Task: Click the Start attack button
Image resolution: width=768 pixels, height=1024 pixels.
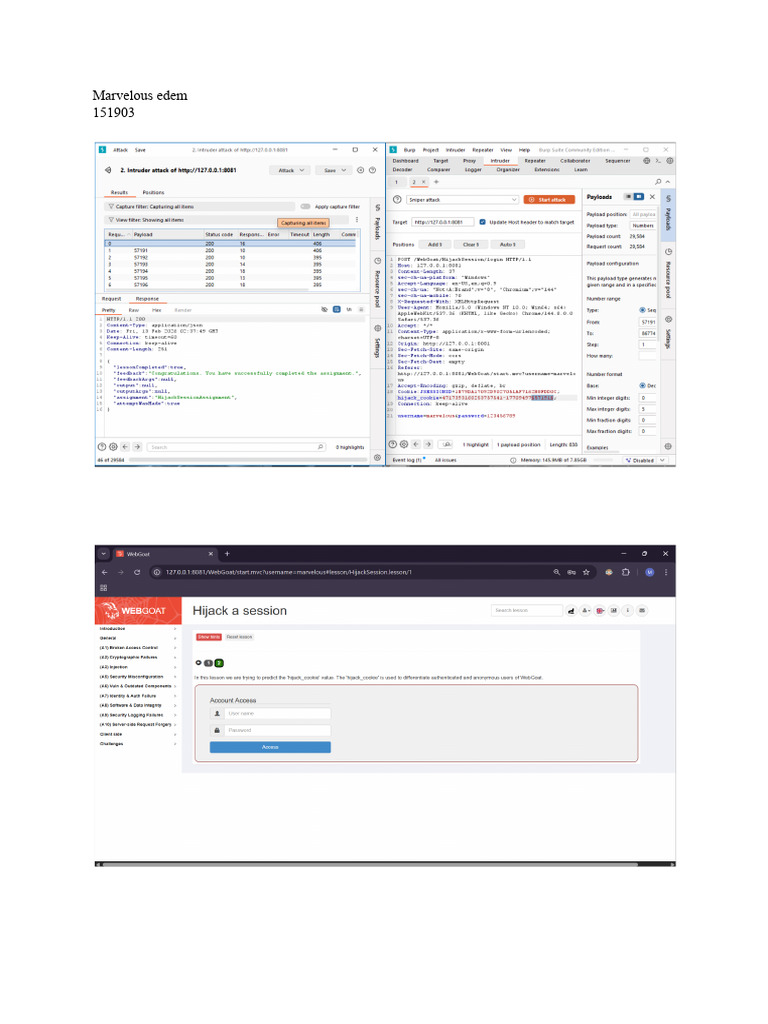Action: (549, 199)
